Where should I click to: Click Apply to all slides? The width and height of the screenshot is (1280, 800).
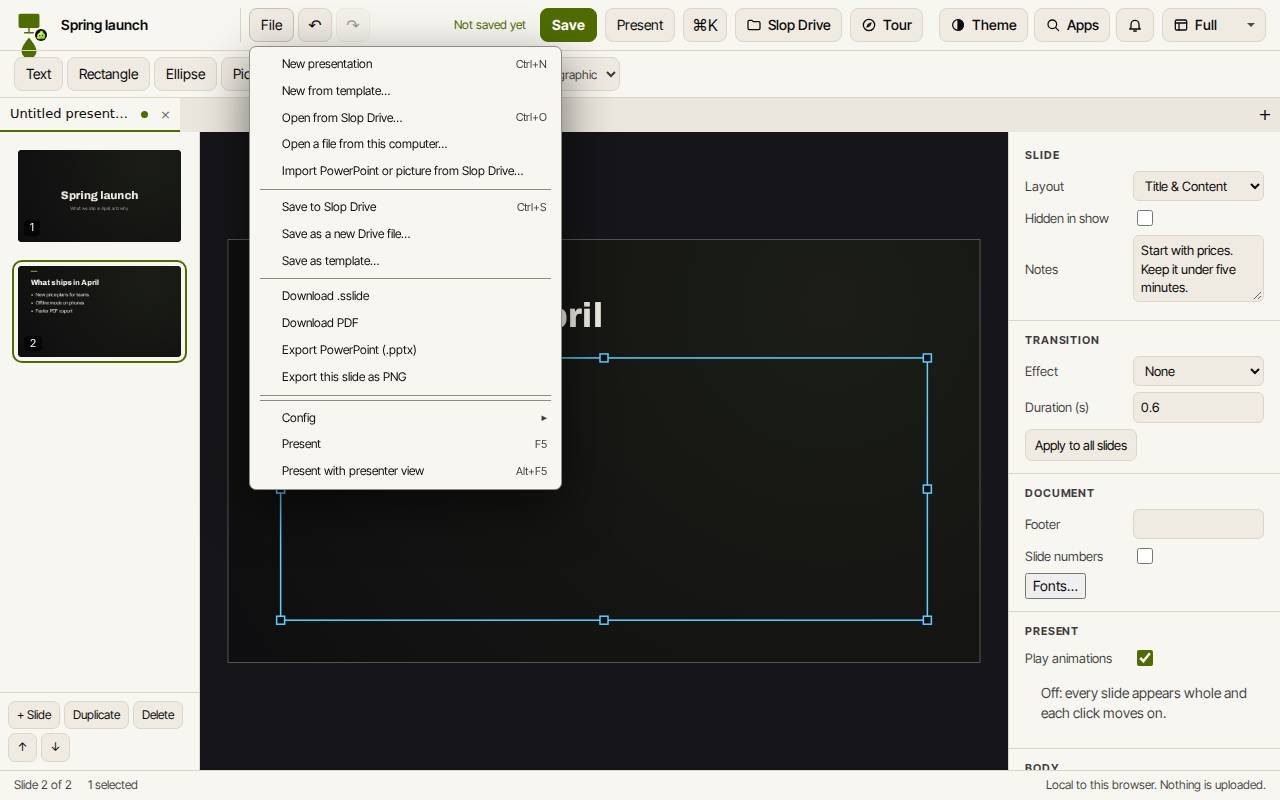click(x=1081, y=445)
